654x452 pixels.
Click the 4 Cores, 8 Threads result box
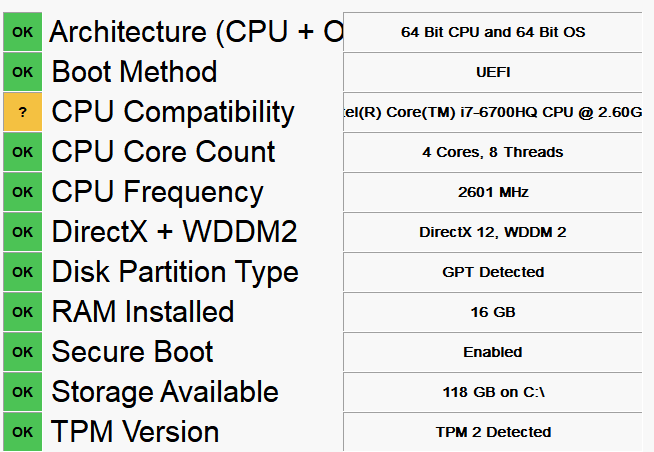click(x=493, y=152)
